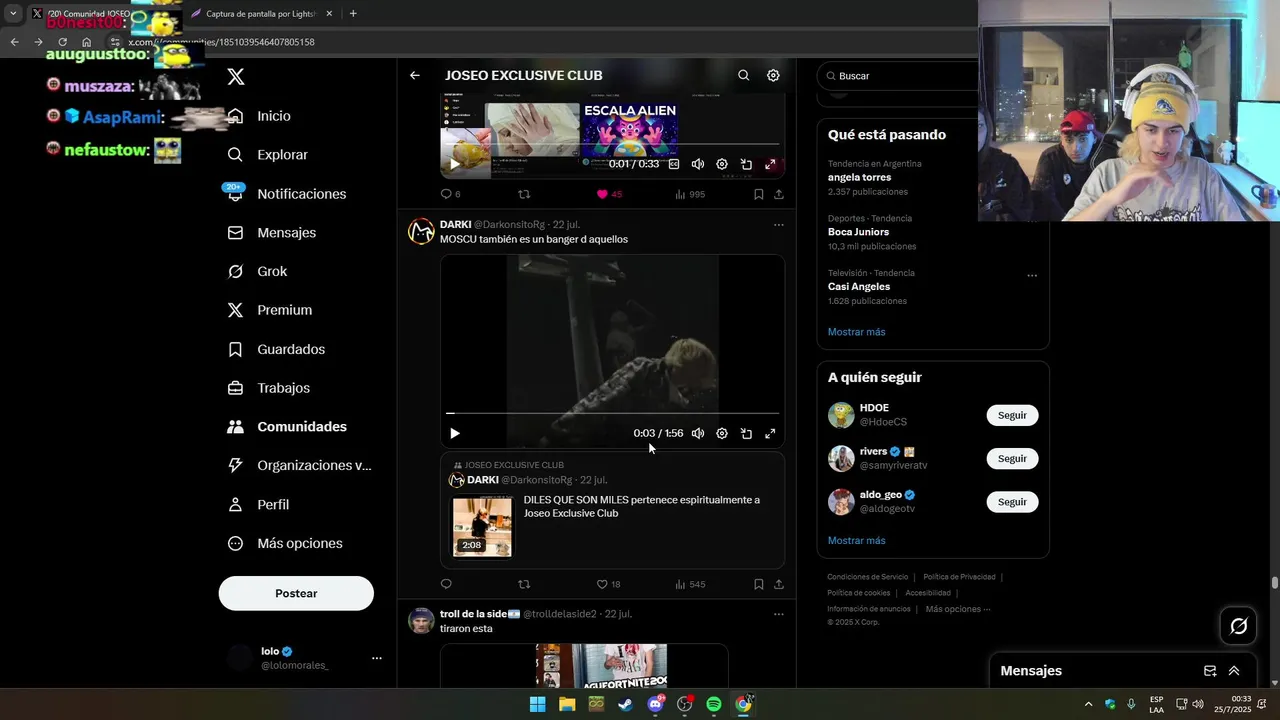Viewport: 1280px width, 720px height.
Task: Open Spotify from the taskbar
Action: point(714,704)
